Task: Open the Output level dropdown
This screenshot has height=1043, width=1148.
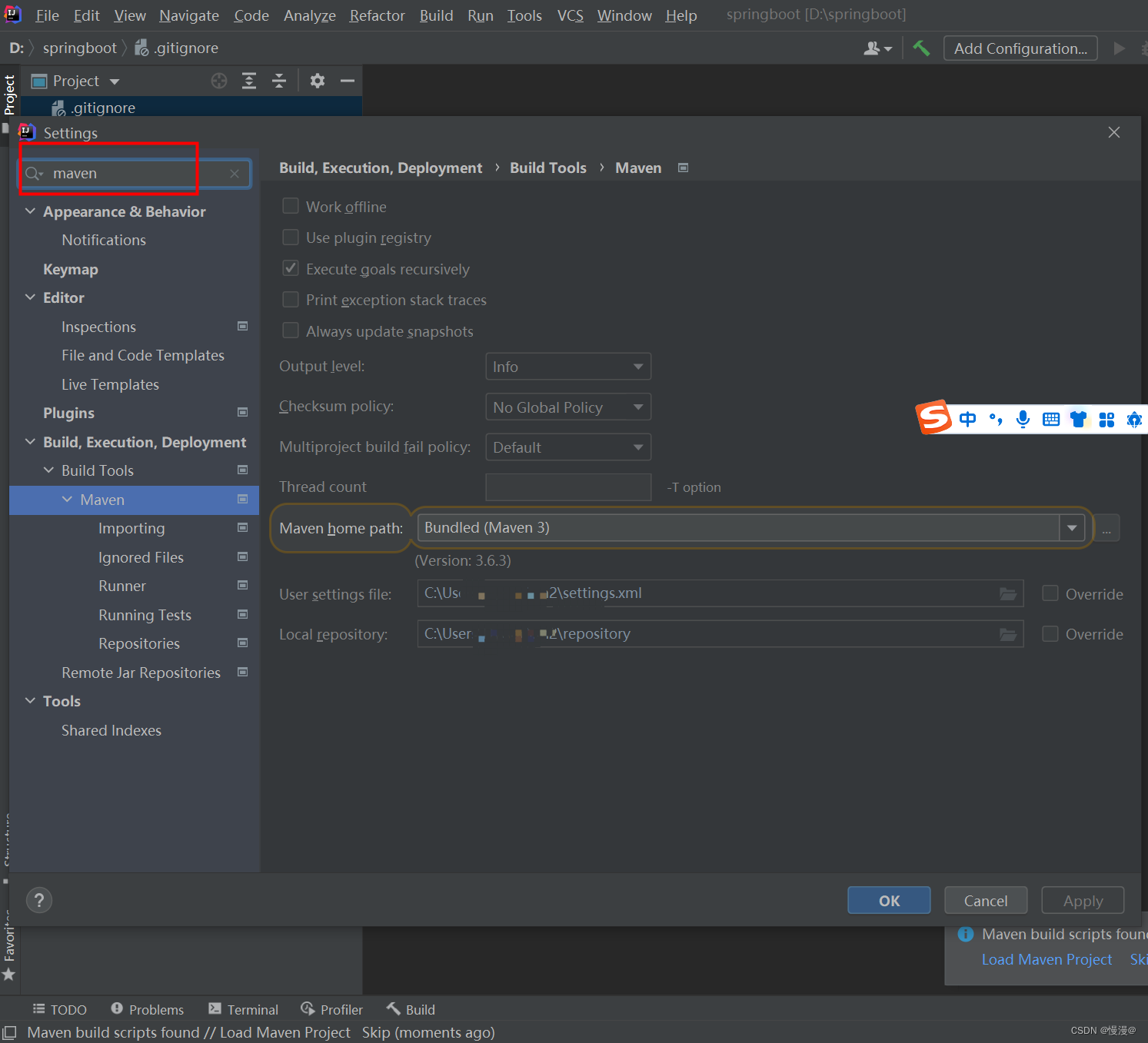Action: (x=568, y=367)
